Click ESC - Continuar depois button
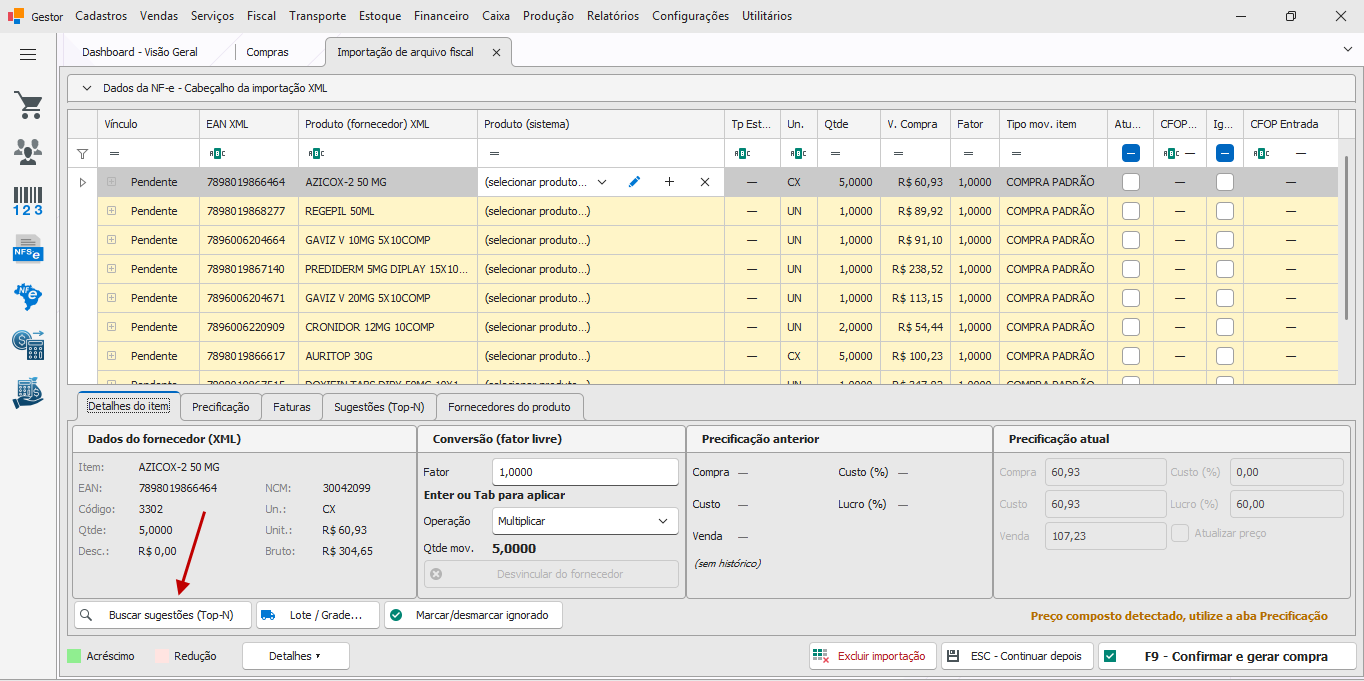 click(1018, 656)
